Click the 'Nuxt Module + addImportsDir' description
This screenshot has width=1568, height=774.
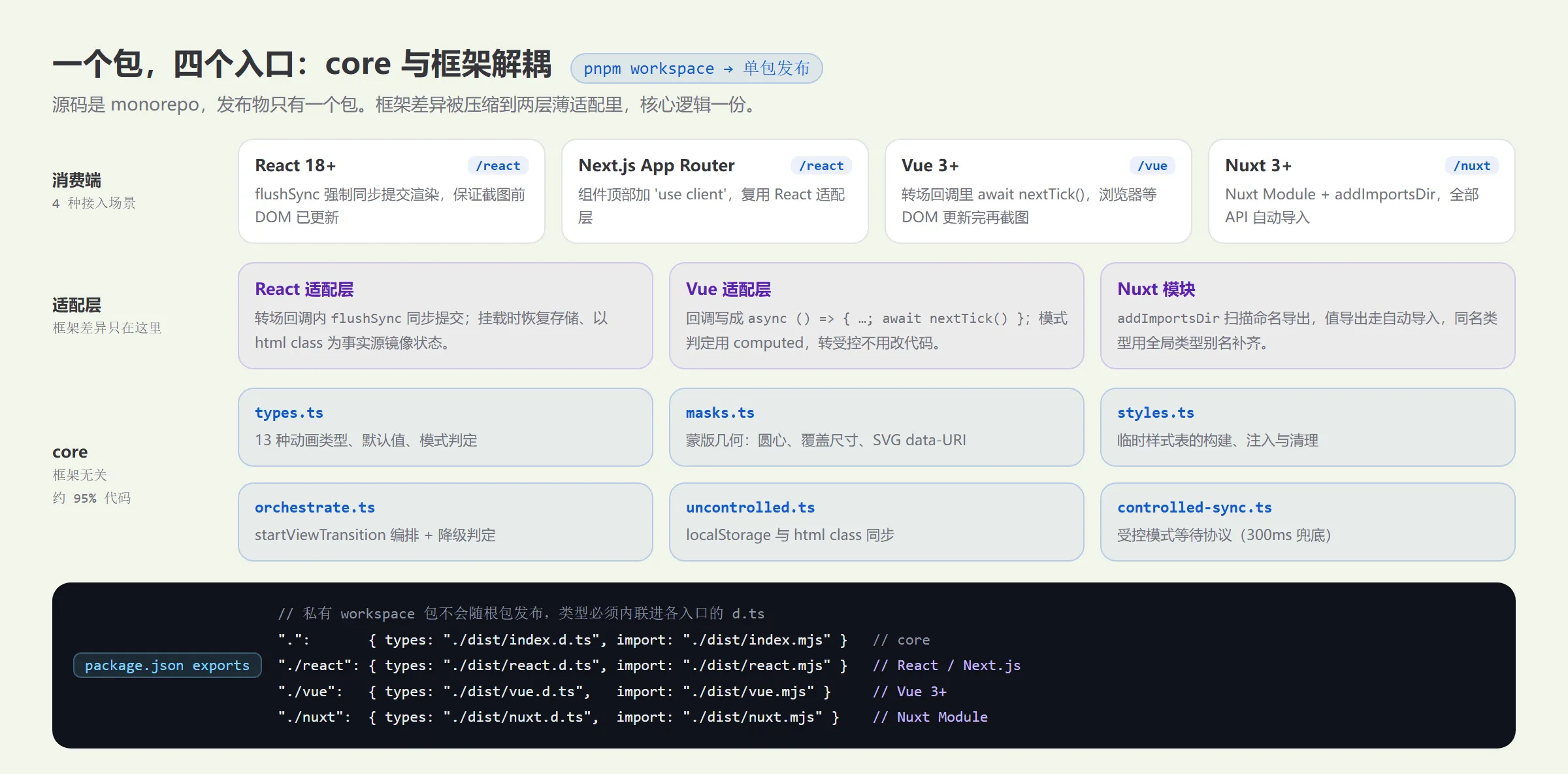(1352, 206)
